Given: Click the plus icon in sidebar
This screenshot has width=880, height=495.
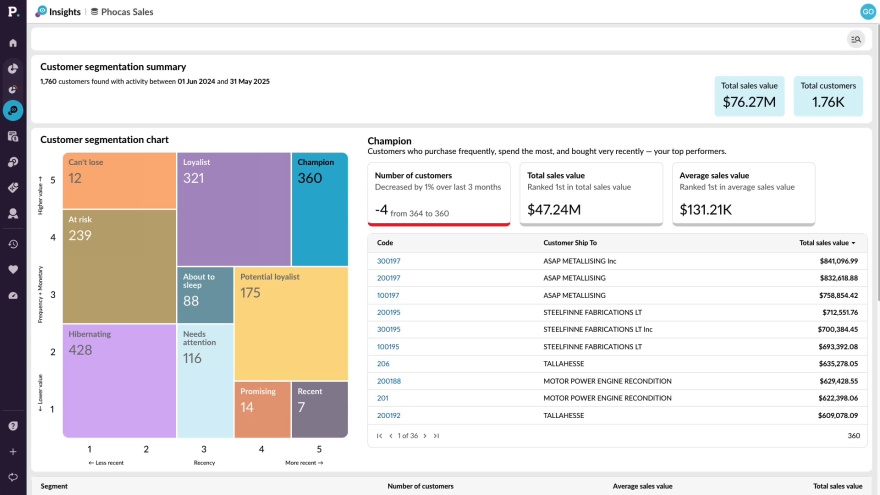Looking at the screenshot, I should coord(13,452).
